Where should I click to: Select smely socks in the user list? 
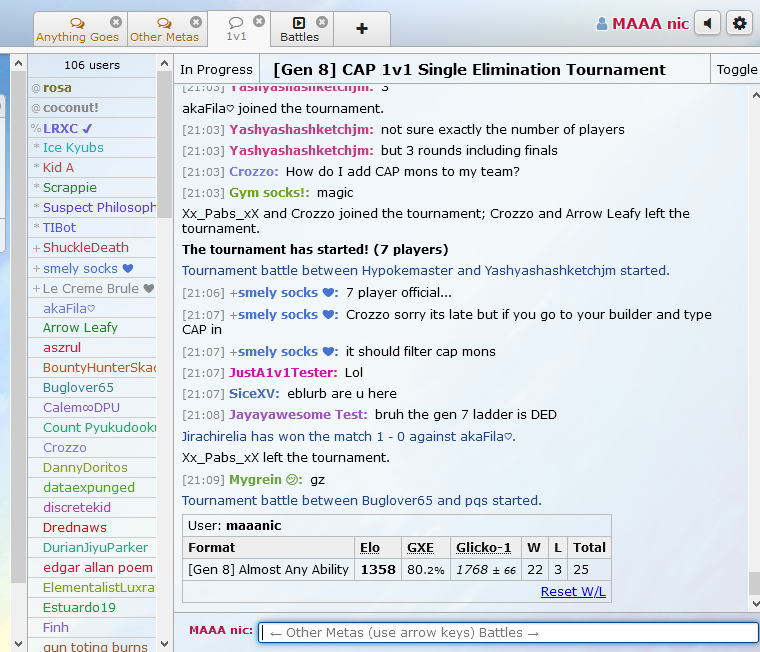pos(92,269)
